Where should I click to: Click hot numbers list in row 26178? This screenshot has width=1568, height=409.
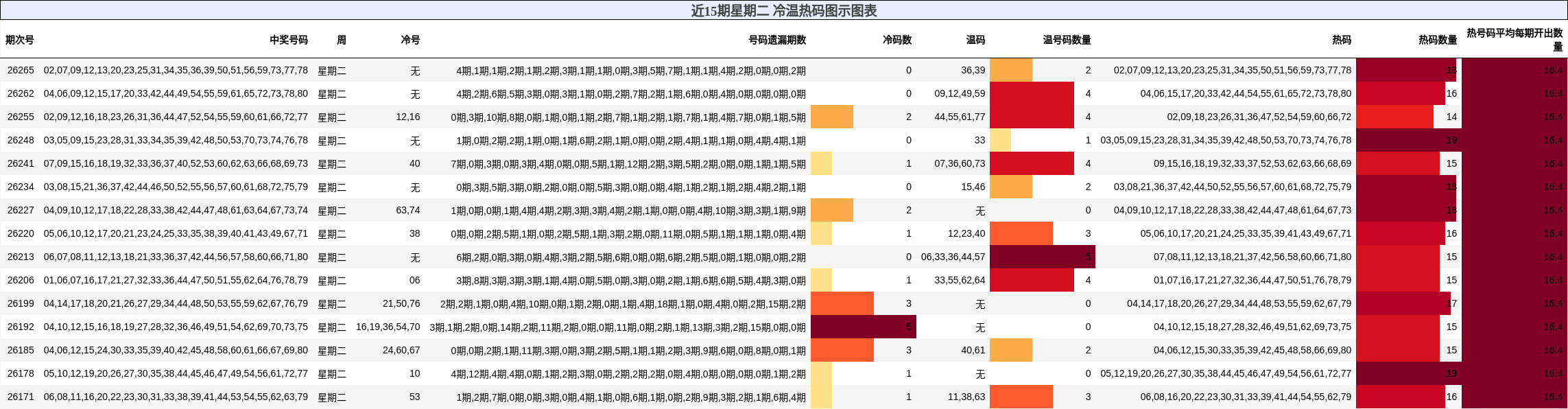point(1226,373)
